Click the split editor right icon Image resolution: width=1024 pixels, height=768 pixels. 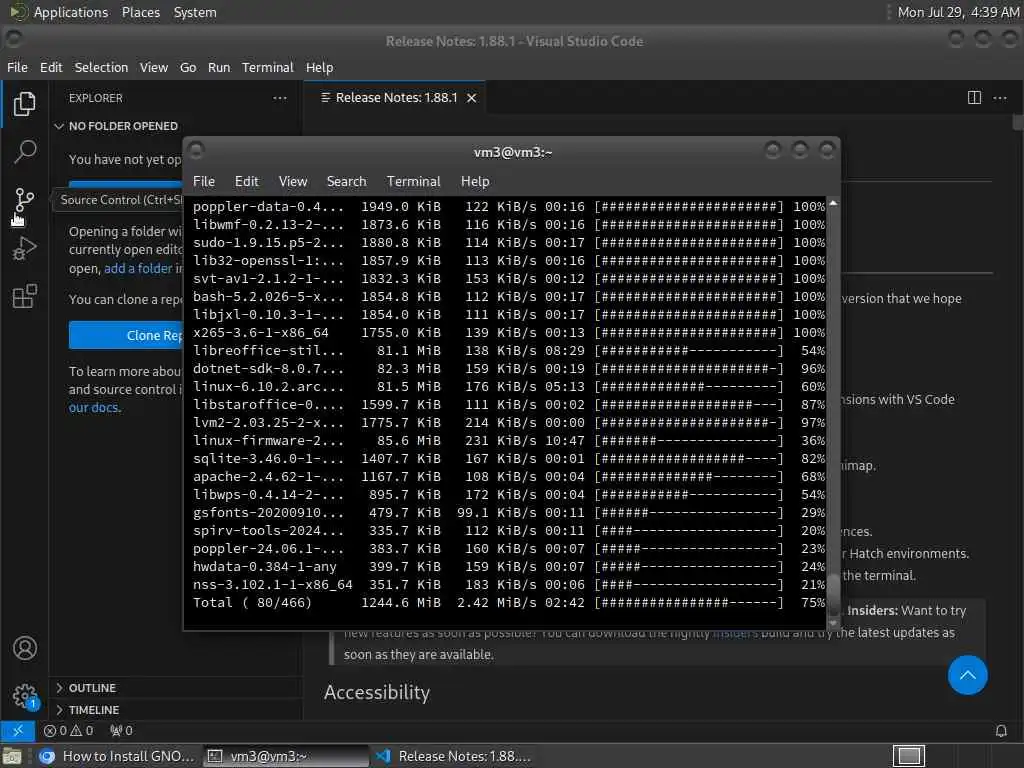click(974, 98)
